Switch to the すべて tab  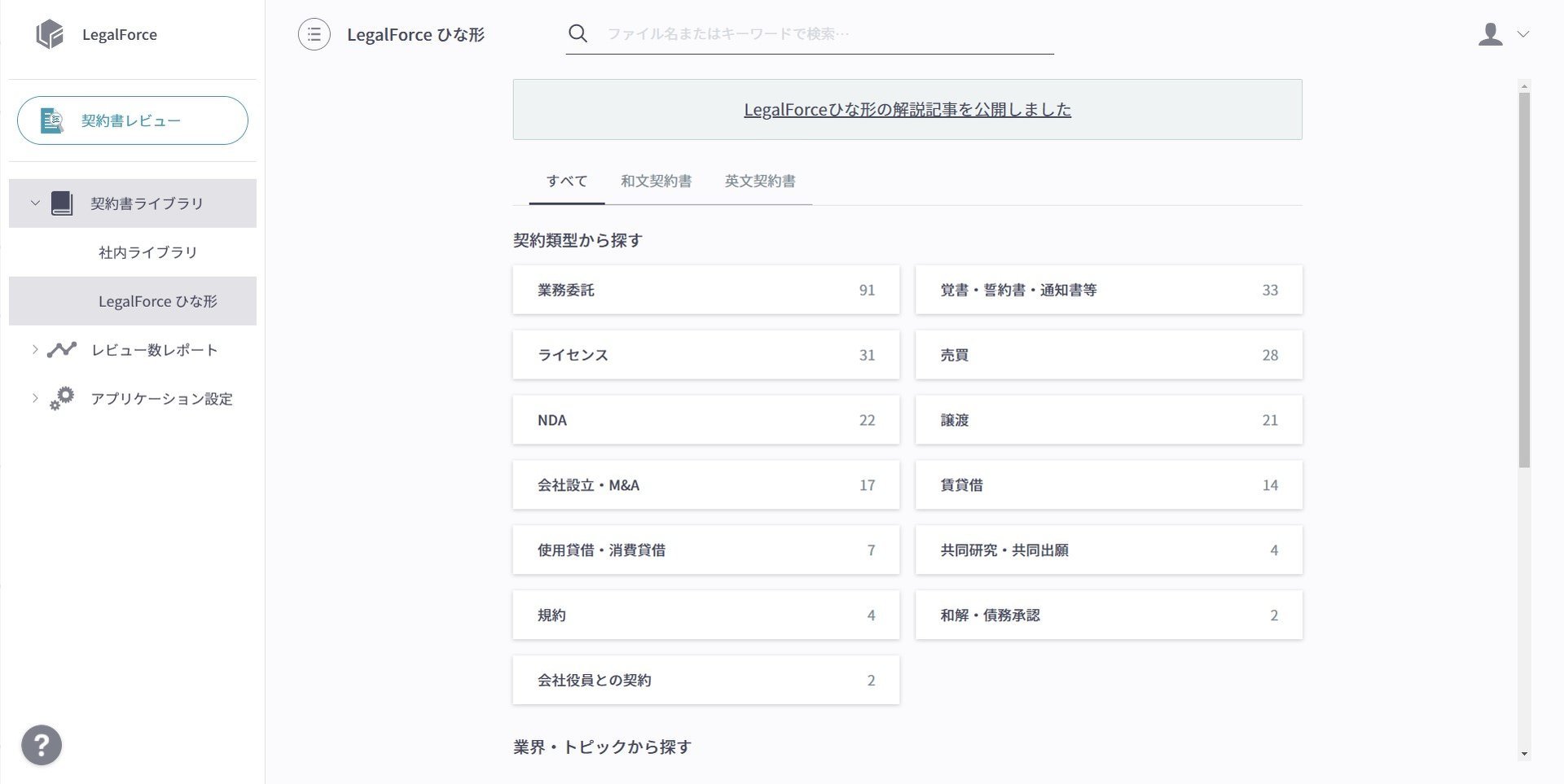click(x=567, y=181)
